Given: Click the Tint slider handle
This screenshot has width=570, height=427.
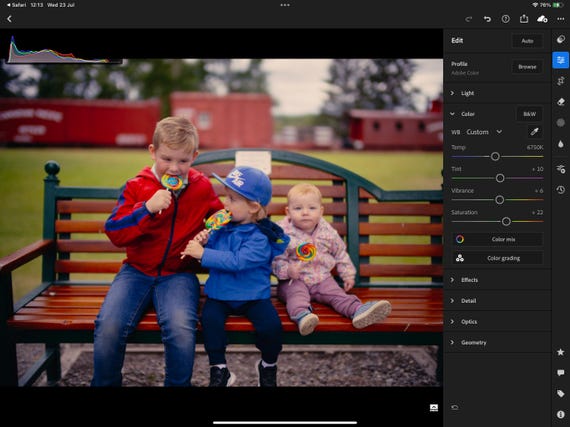Looking at the screenshot, I should (x=500, y=178).
